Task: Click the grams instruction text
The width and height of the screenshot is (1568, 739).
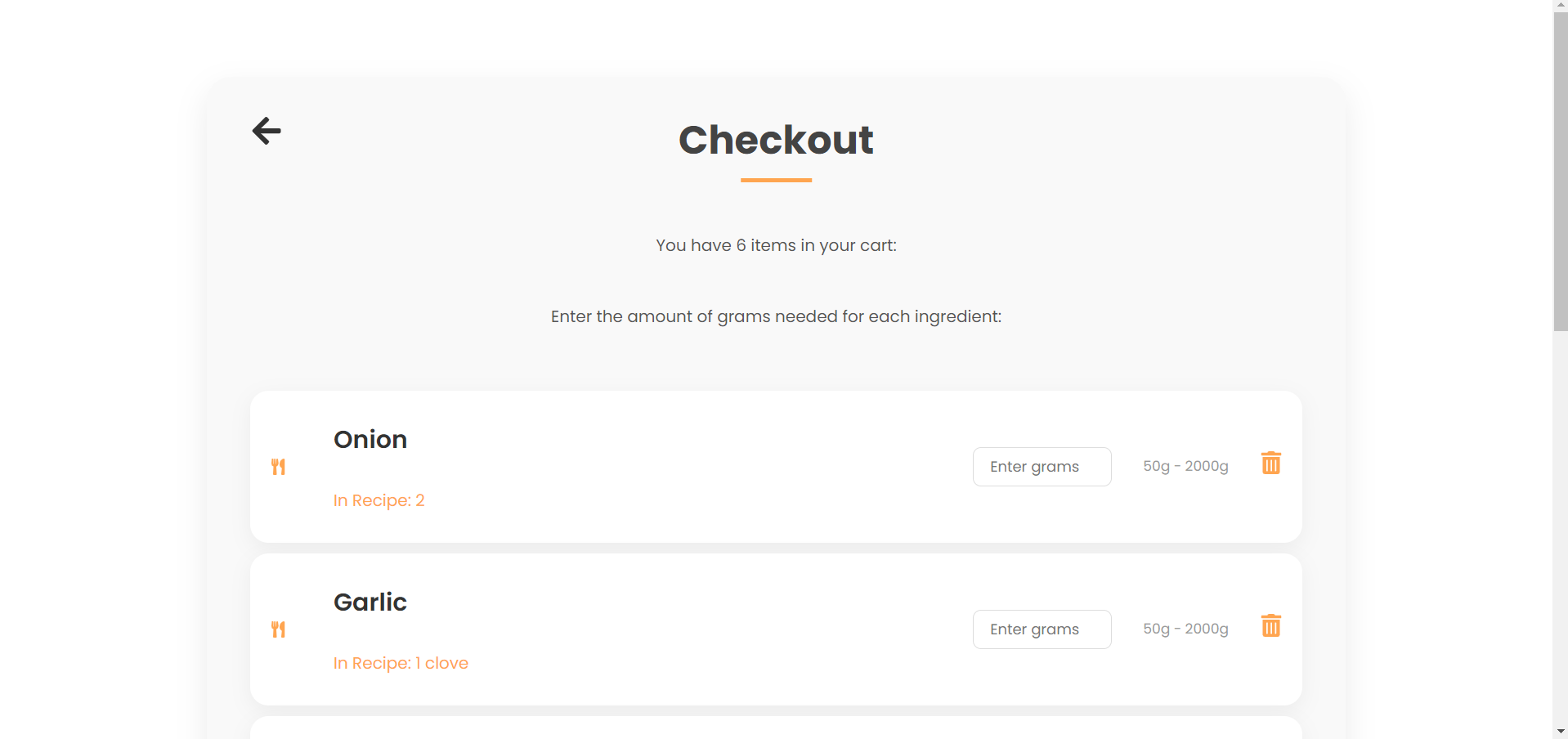Action: coord(776,316)
